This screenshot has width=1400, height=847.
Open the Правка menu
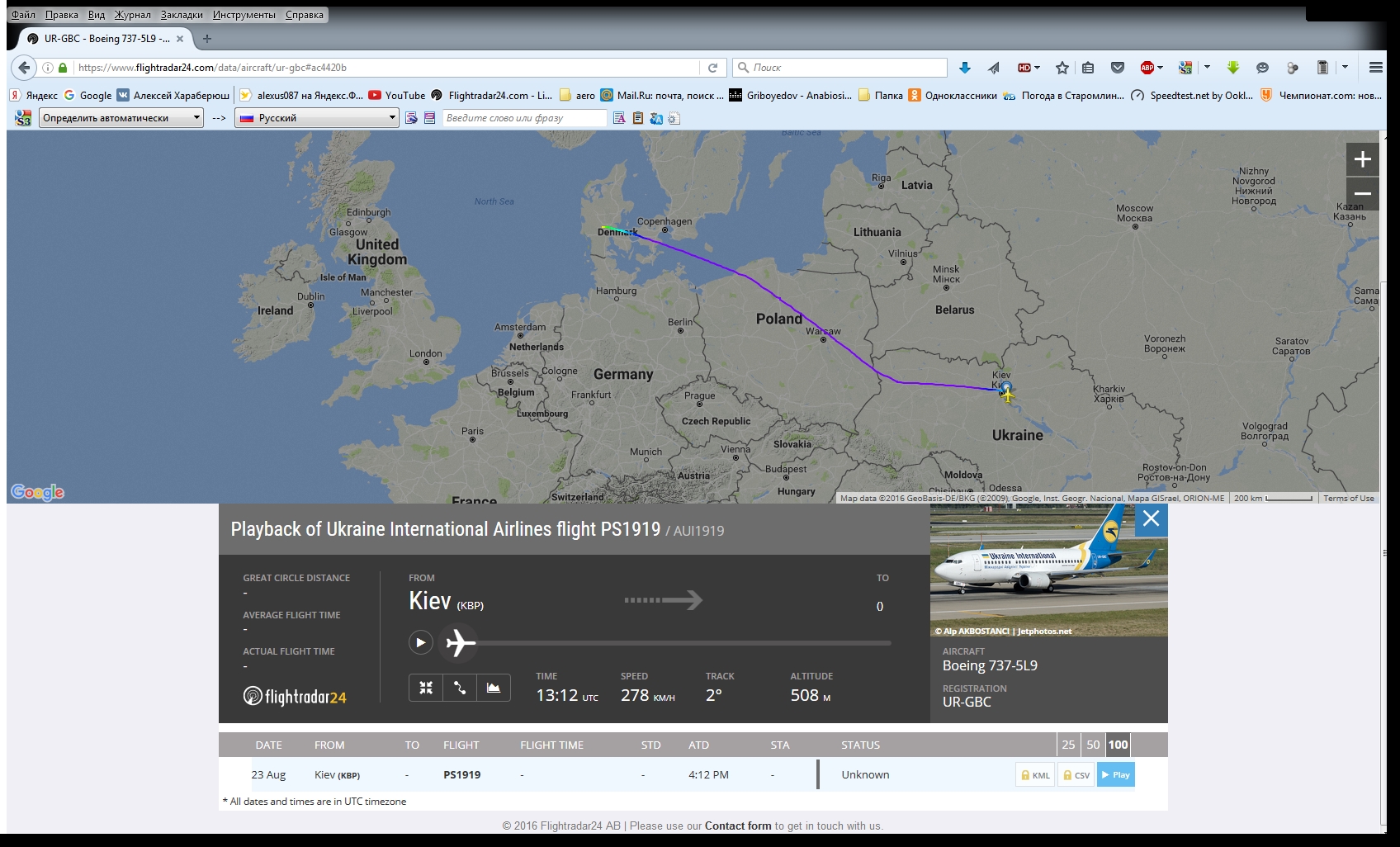coord(62,15)
